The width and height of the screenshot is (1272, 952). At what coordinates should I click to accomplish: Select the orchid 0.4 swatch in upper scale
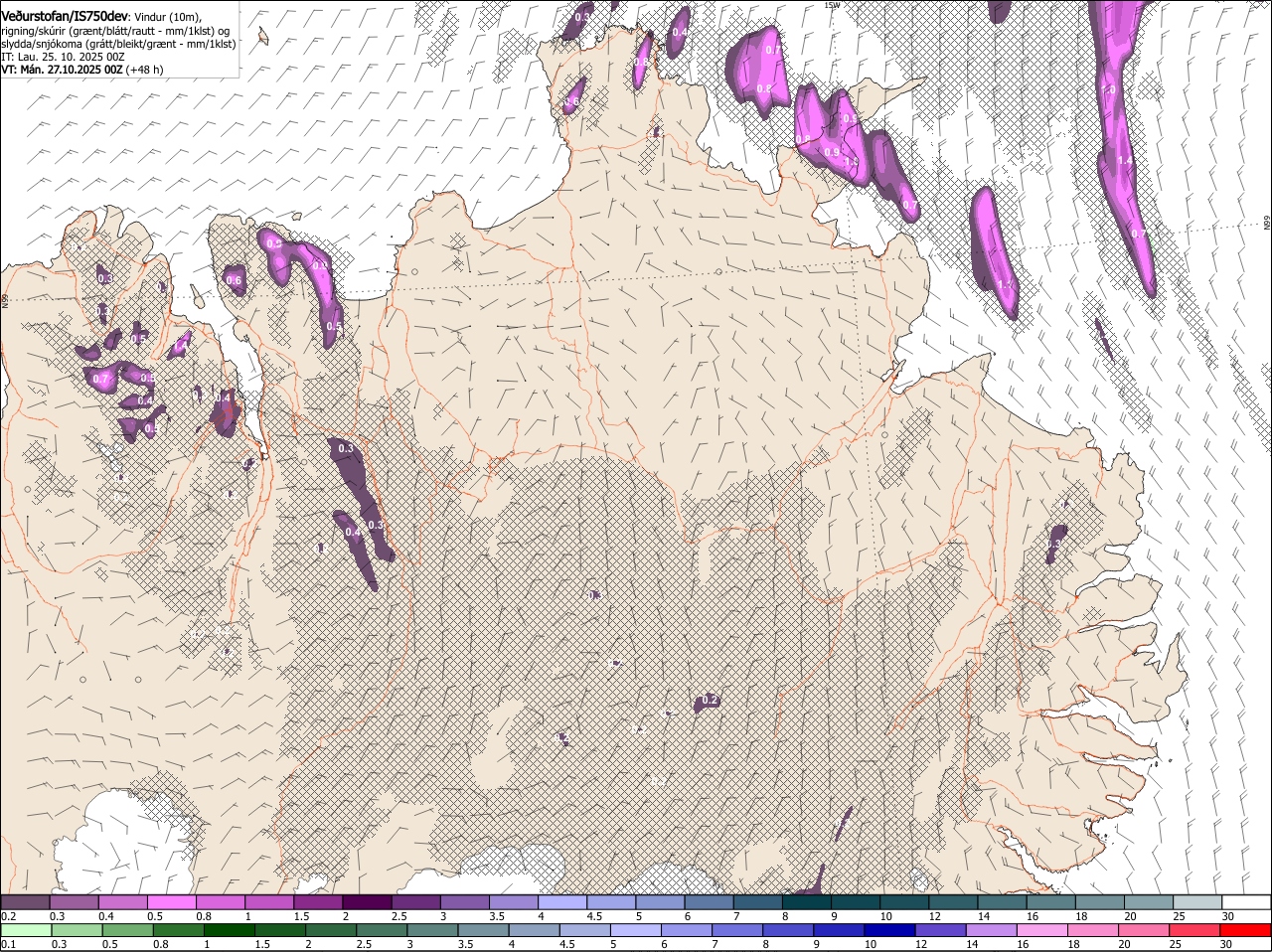click(122, 901)
